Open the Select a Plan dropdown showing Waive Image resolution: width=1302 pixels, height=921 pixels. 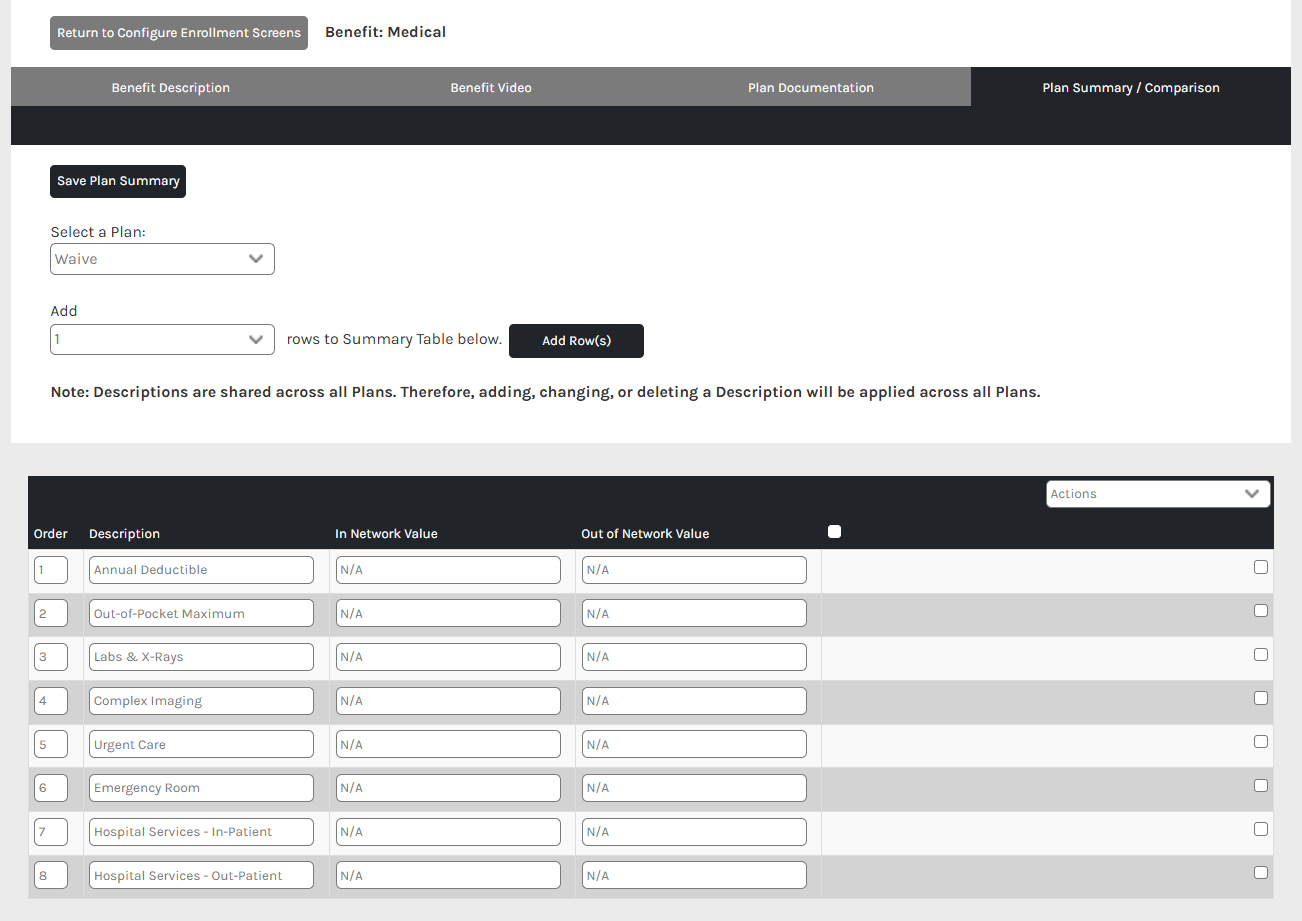point(162,259)
